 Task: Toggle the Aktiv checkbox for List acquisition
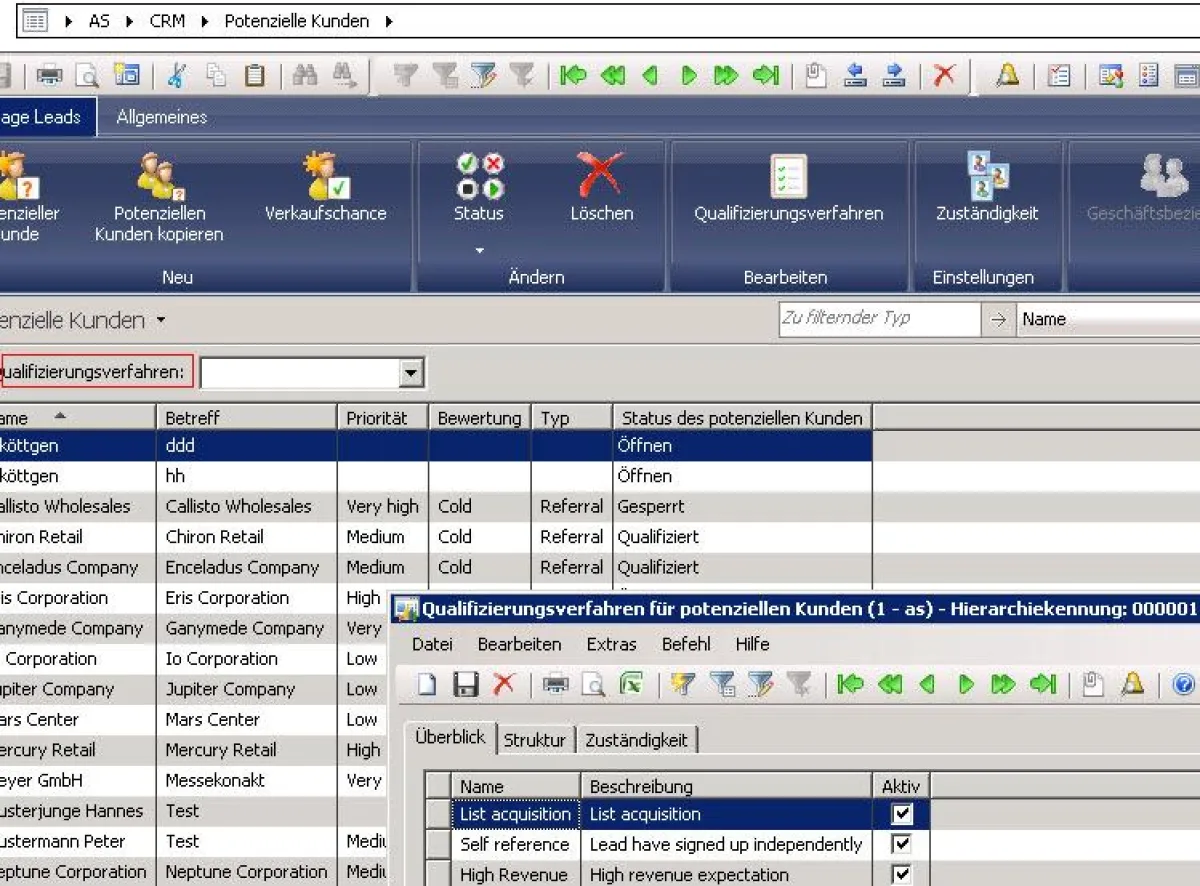point(901,815)
